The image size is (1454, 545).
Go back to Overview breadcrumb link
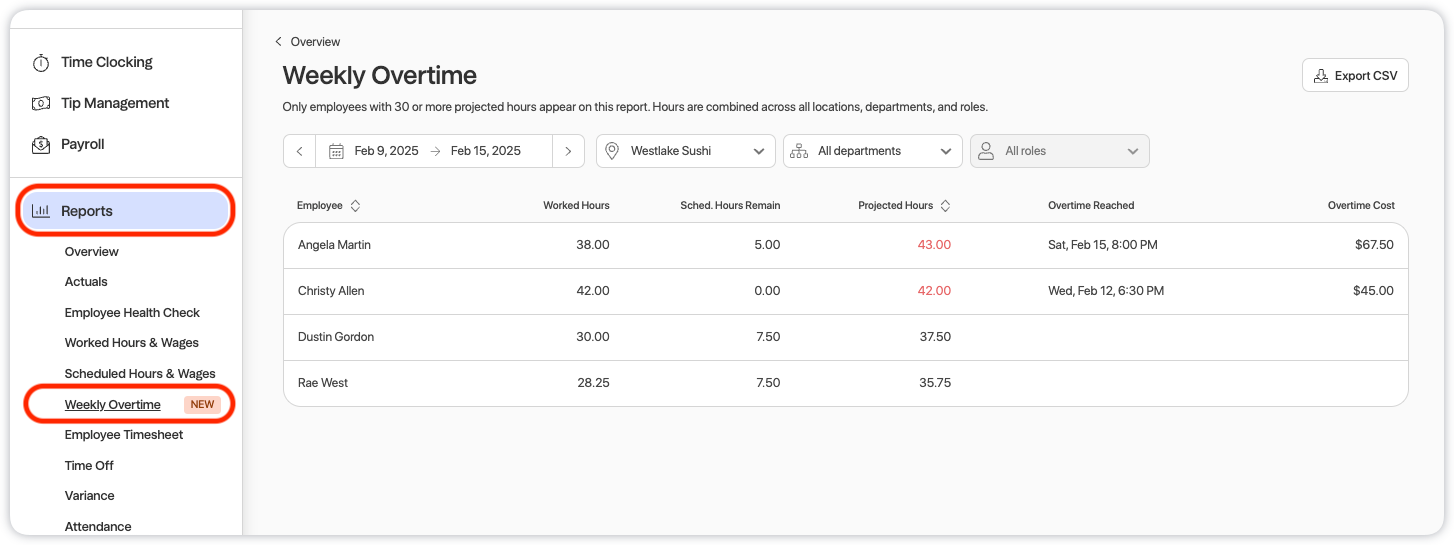pos(314,42)
